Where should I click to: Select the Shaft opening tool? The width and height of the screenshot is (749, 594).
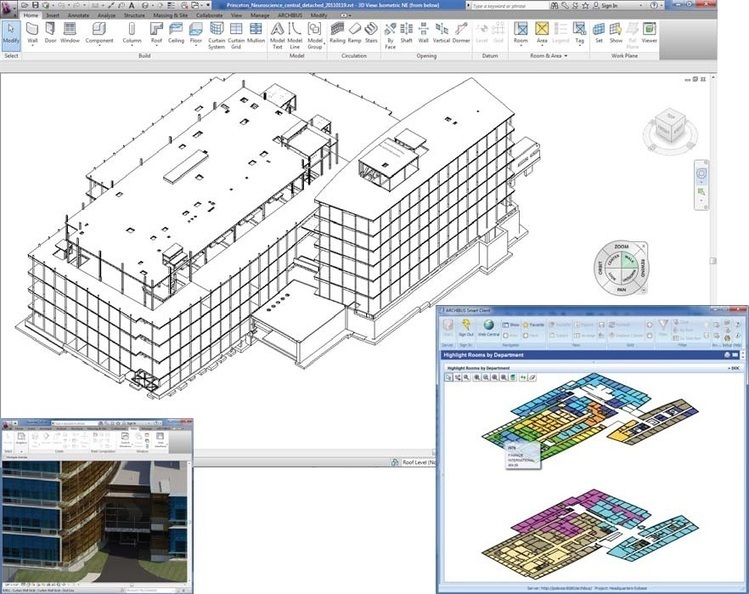[407, 33]
